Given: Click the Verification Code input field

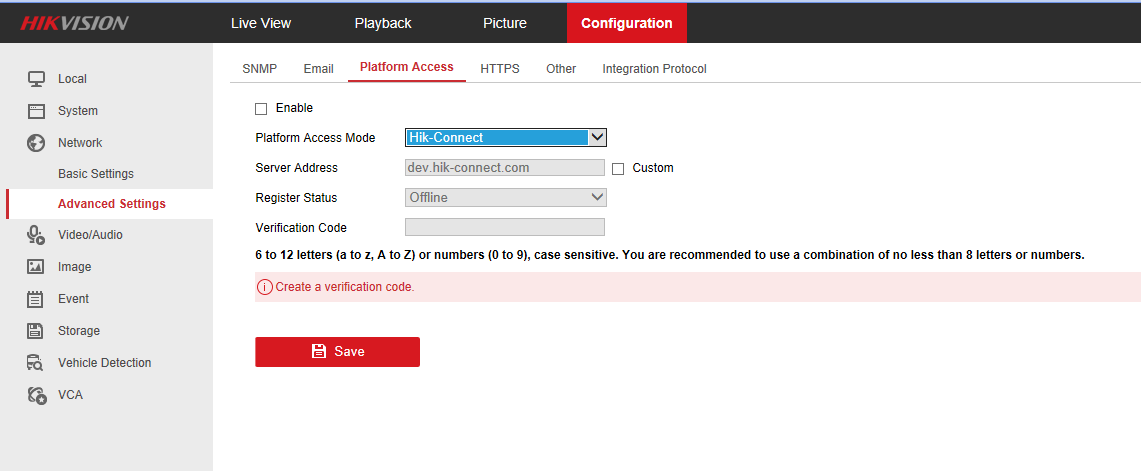Looking at the screenshot, I should click(505, 227).
